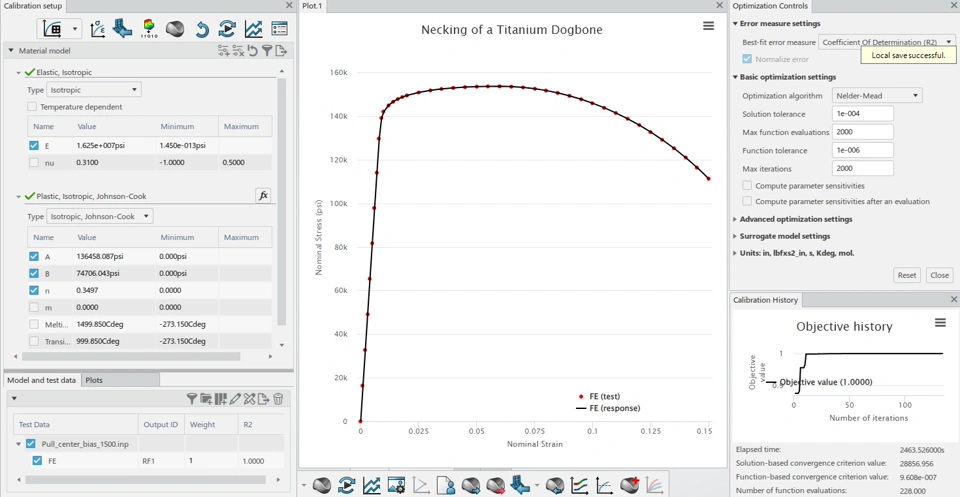Click the rainbow contour 11010 data icon
960x497 pixels.
click(149, 28)
